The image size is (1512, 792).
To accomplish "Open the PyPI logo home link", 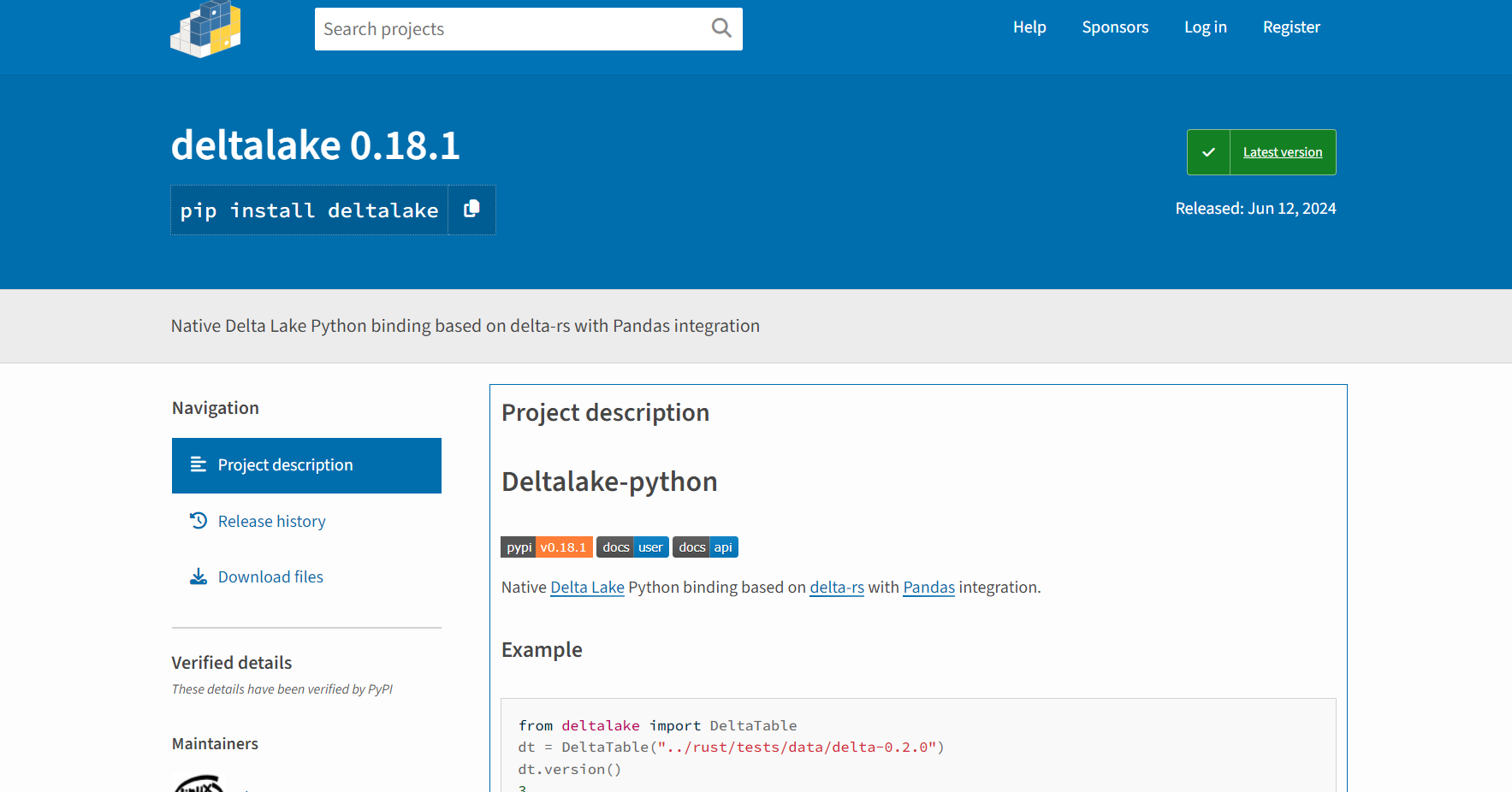I will 205,29.
